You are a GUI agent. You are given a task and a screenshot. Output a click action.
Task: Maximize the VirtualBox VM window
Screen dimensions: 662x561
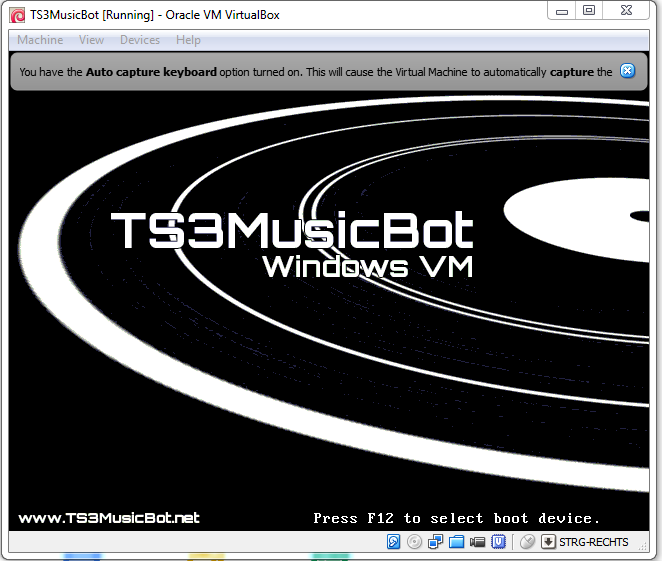click(589, 11)
